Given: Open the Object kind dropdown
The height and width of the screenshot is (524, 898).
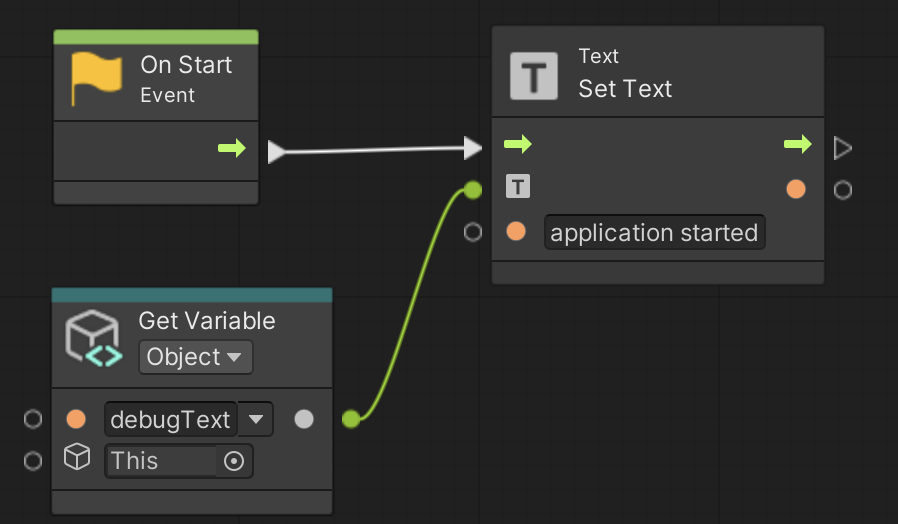Looking at the screenshot, I should pyautogui.click(x=195, y=357).
